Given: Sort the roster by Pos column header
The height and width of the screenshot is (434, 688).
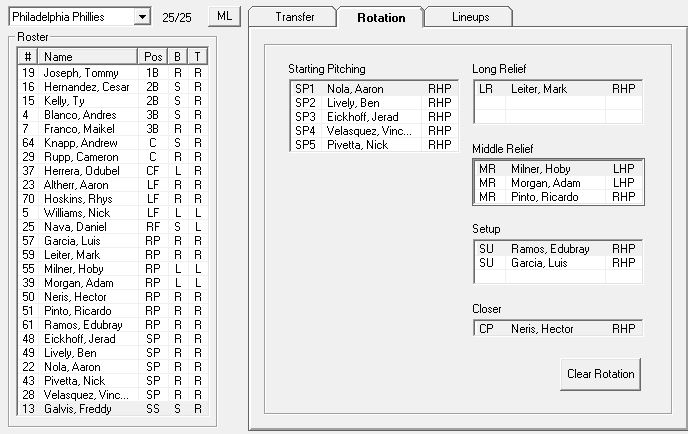Looking at the screenshot, I should pyautogui.click(x=152, y=57).
